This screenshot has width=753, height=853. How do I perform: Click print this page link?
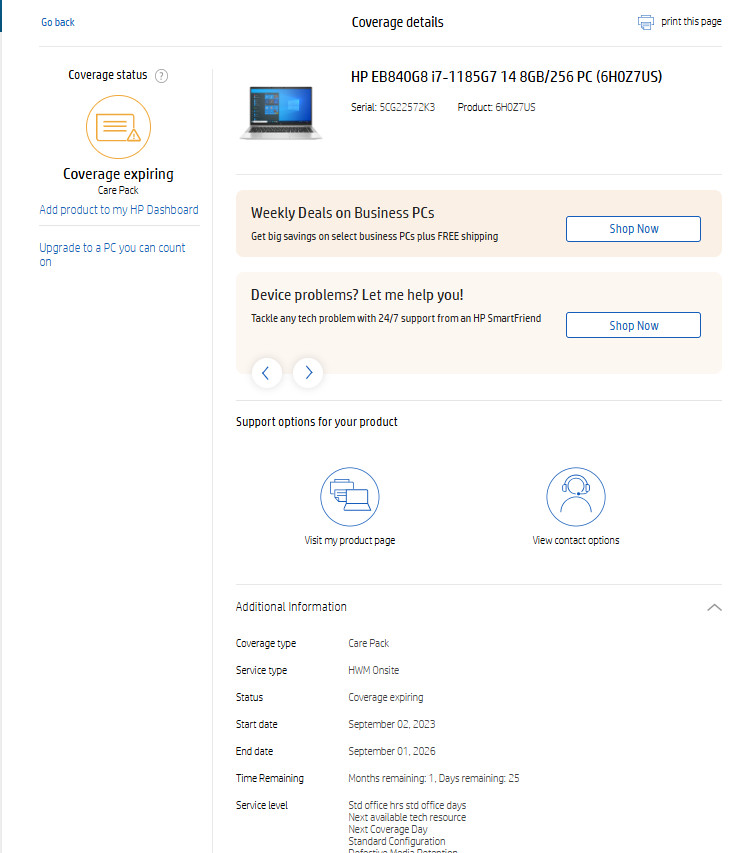point(691,22)
